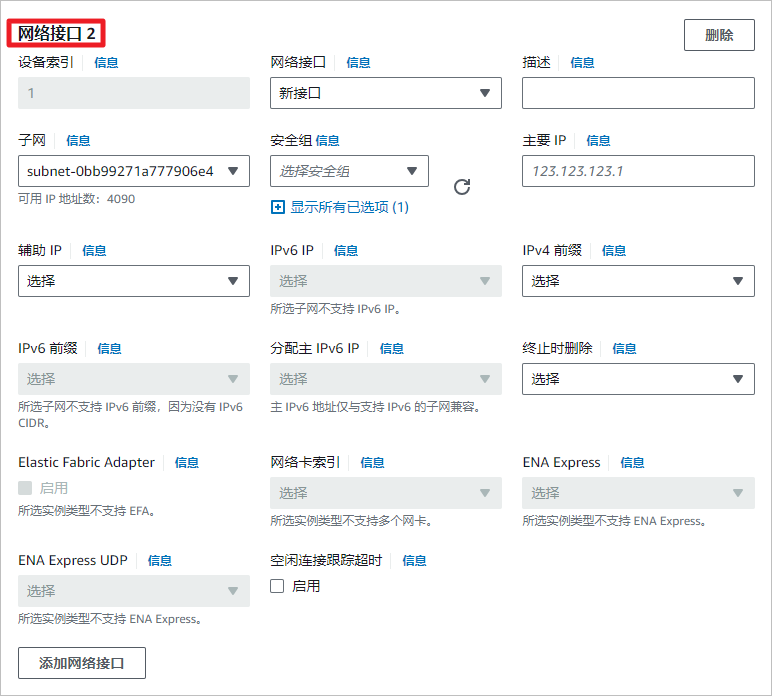The width and height of the screenshot is (772, 696).
Task: Click the refresh security groups icon
Action: (x=462, y=187)
